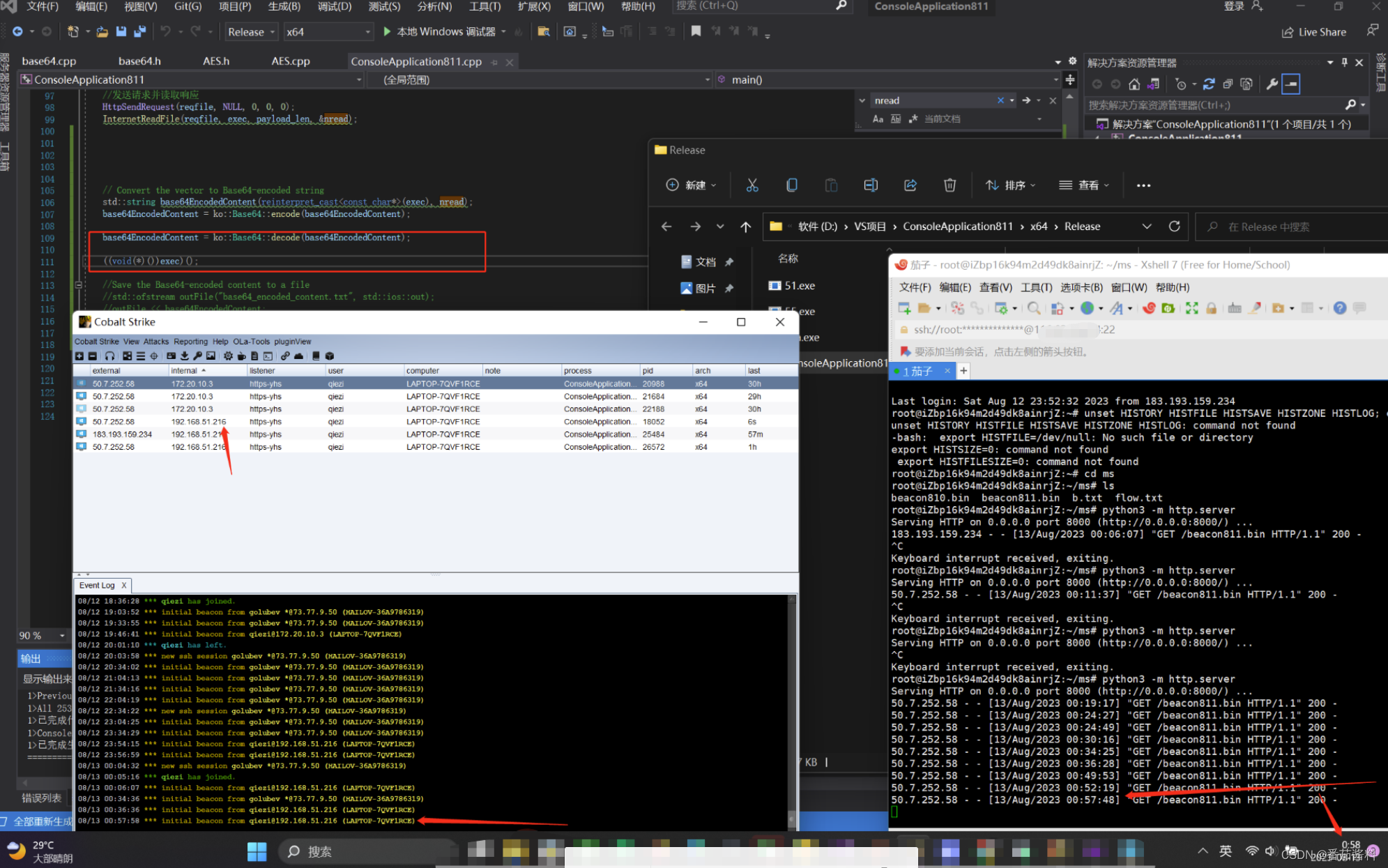Click the rename icon in Release explorer toolbar
This screenshot has height=868, width=1388.
870,185
